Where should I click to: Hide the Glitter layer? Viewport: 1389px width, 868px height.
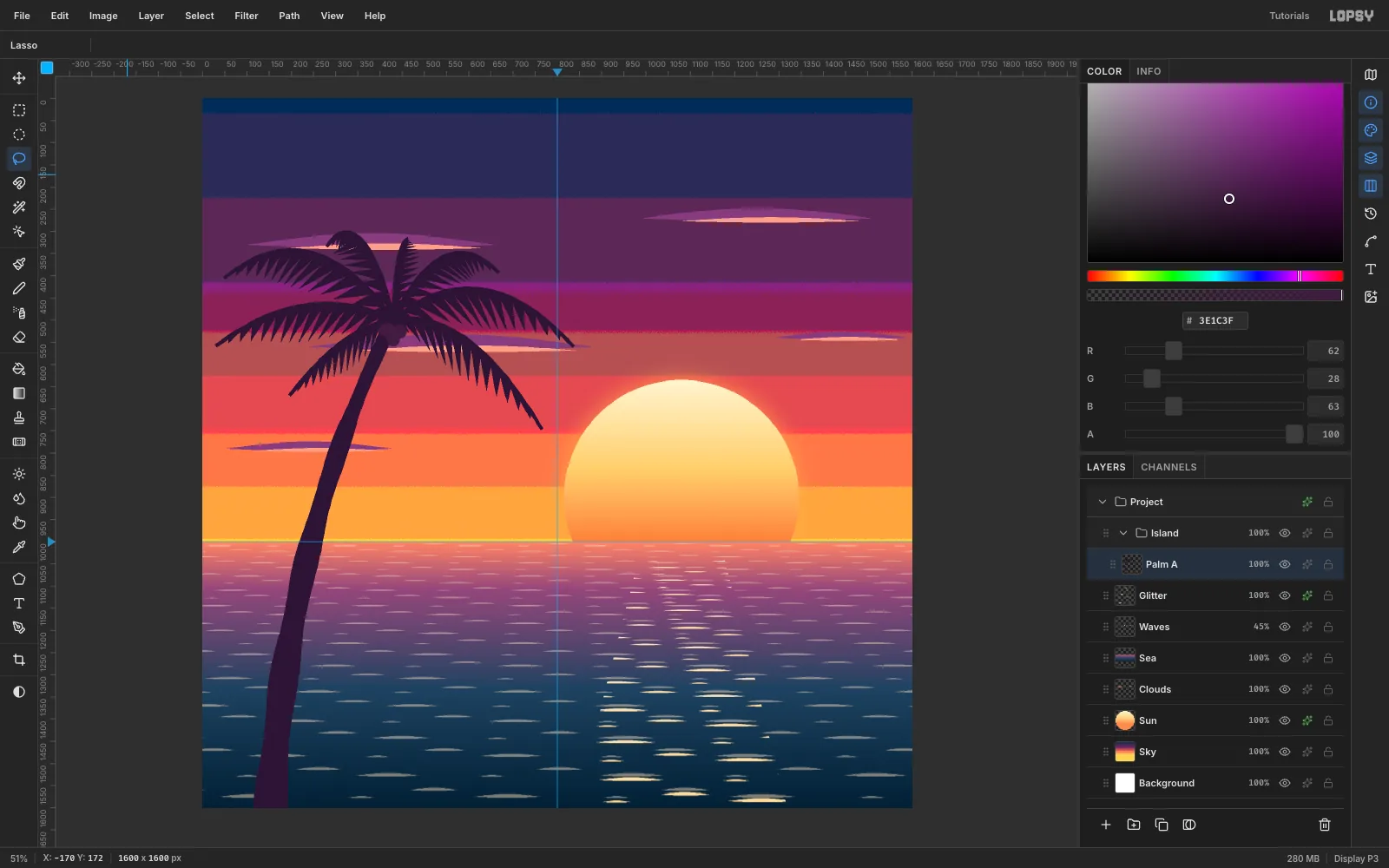1285,595
